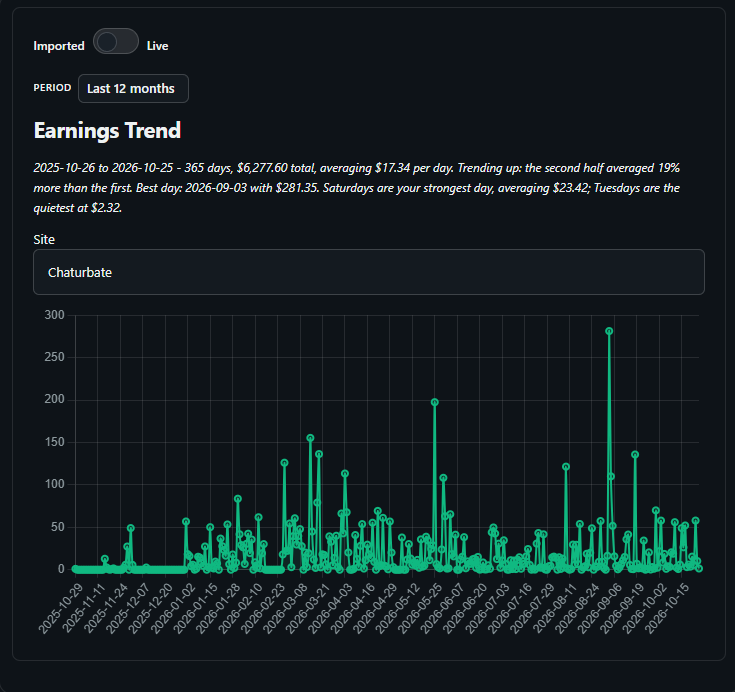Click the data point peaking near 155
Viewport: 735px width, 692px height.
[x=310, y=438]
